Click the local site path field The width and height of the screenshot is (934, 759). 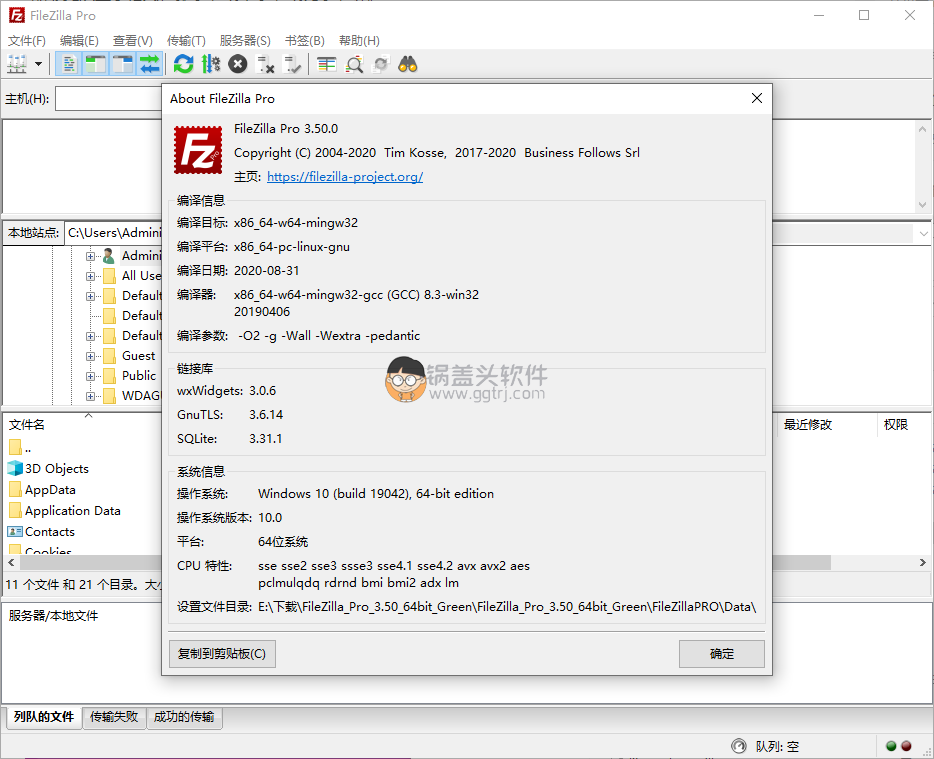pyautogui.click(x=113, y=232)
